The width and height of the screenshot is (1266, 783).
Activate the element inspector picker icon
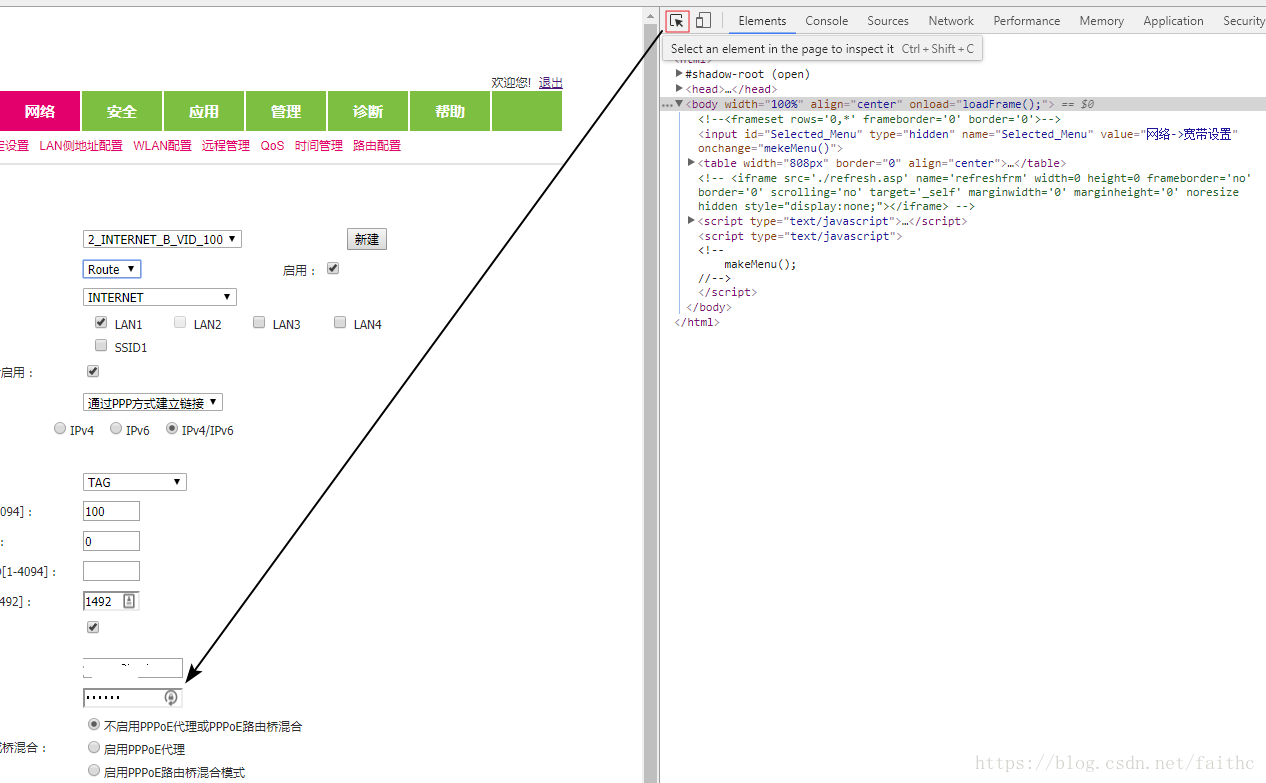[x=678, y=20]
